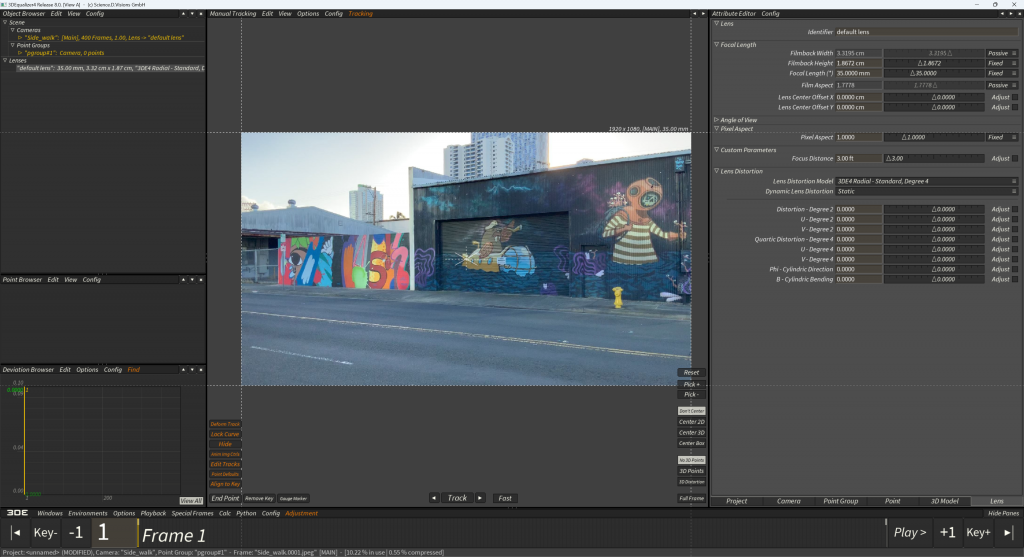This screenshot has height=557, width=1024.
Task: Enable Adjust checkbox for Lens Center Offset Y
Action: pos(1014,107)
